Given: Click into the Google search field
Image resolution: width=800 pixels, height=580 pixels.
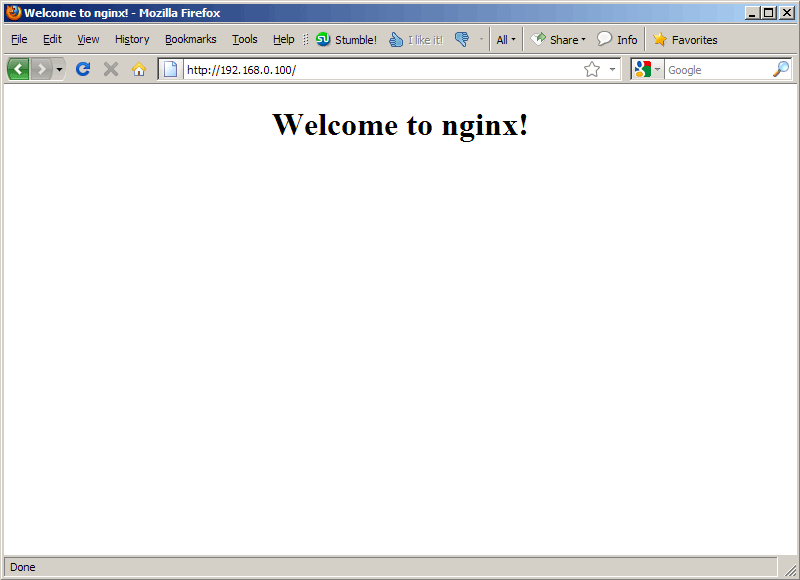Looking at the screenshot, I should 718,70.
